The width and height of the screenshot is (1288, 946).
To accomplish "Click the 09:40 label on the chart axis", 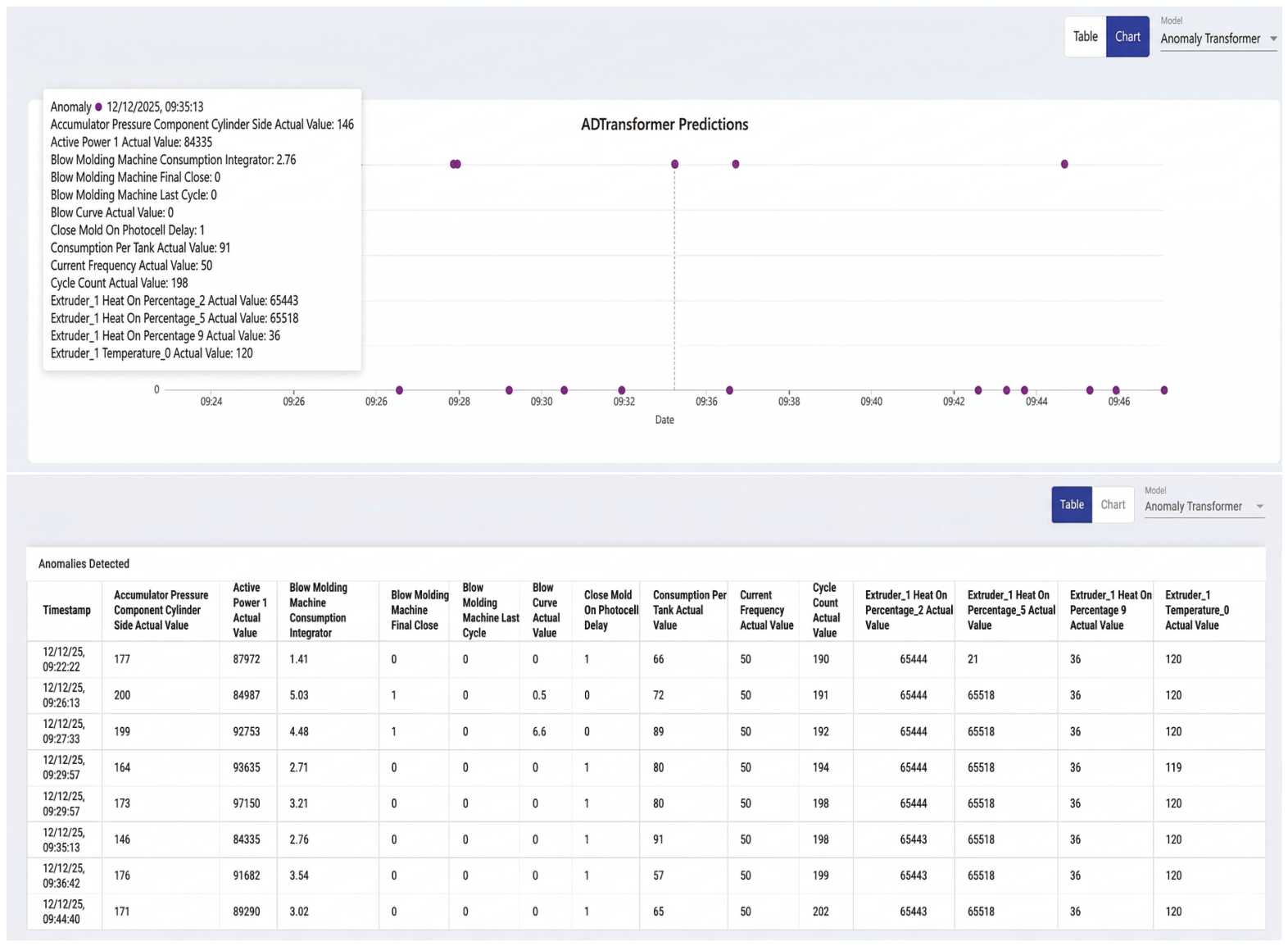I will click(x=872, y=402).
